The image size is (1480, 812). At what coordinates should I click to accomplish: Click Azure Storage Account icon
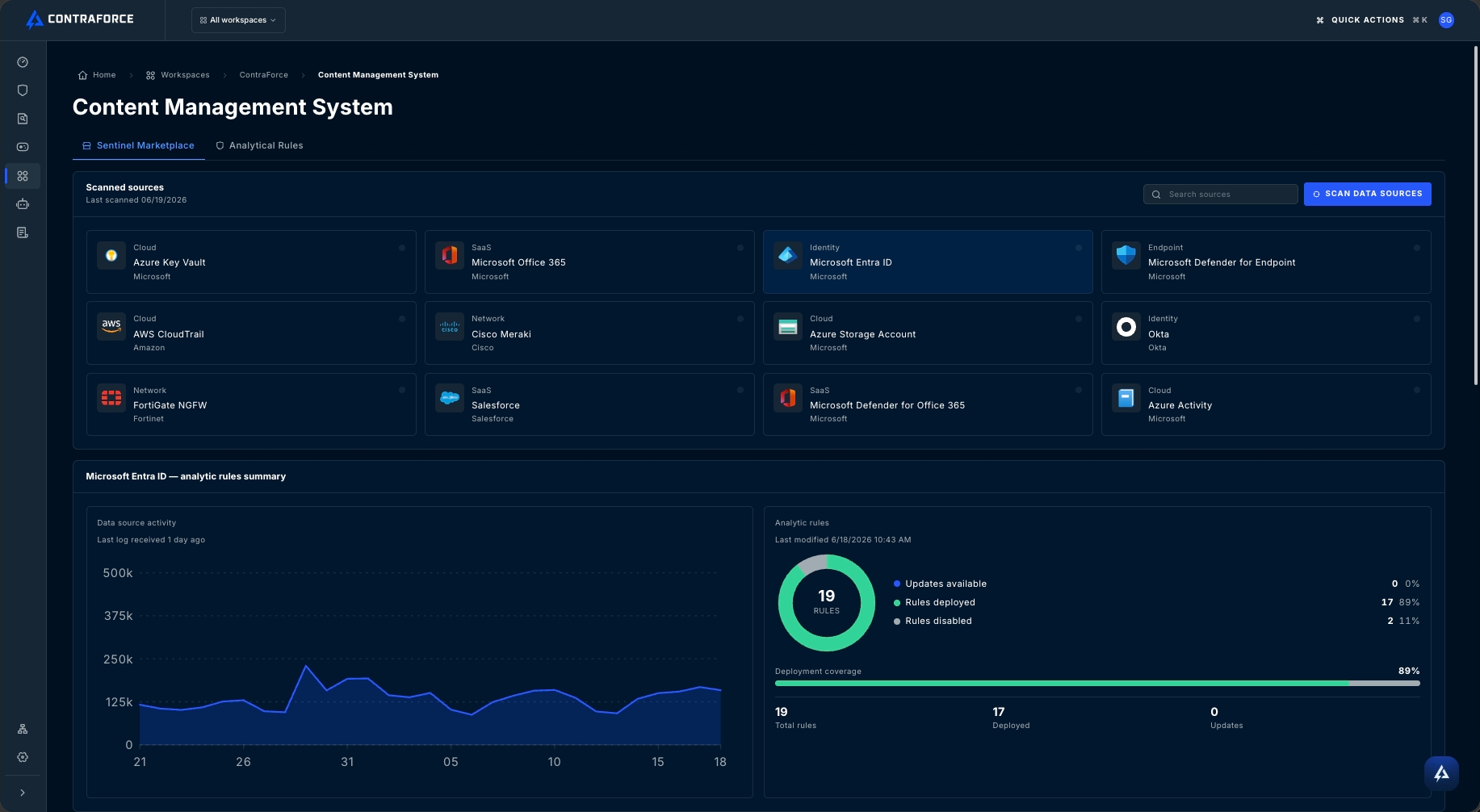point(788,326)
